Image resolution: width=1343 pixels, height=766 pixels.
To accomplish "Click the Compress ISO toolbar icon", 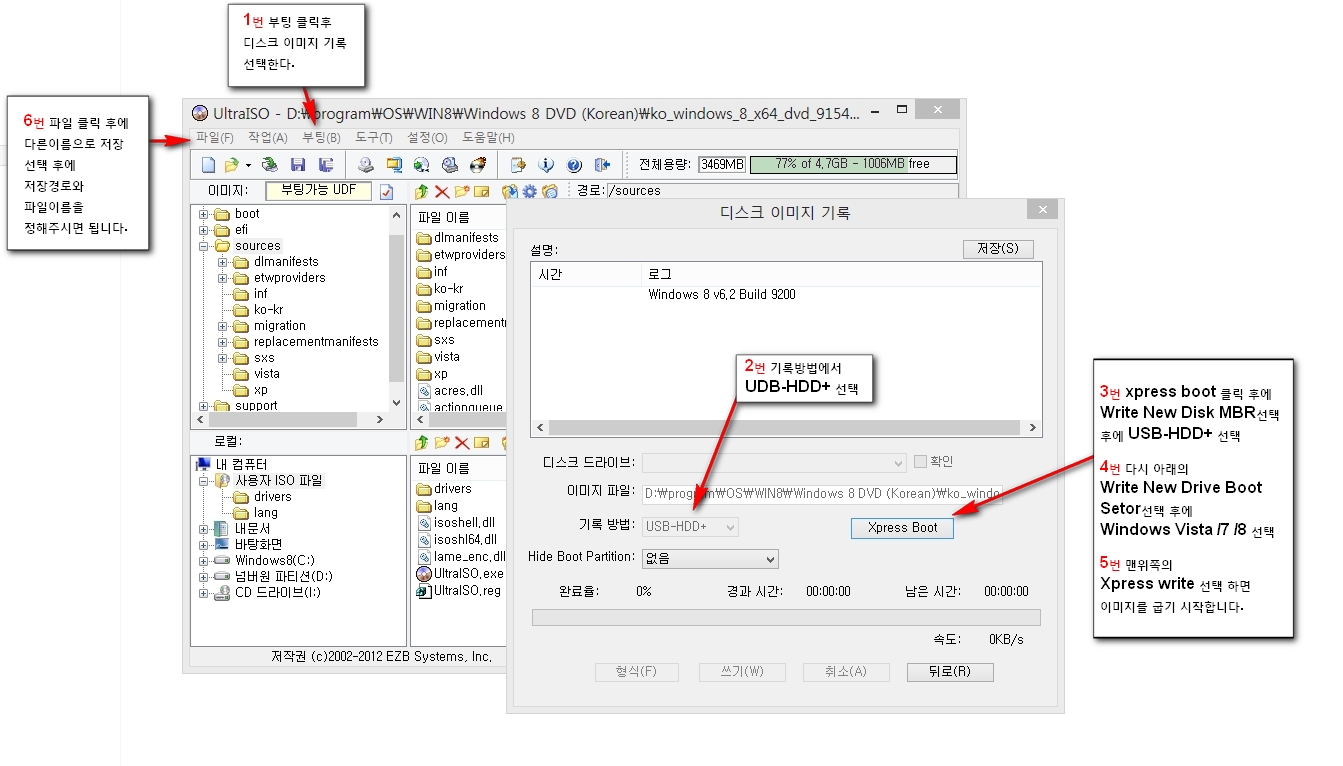I will [394, 165].
